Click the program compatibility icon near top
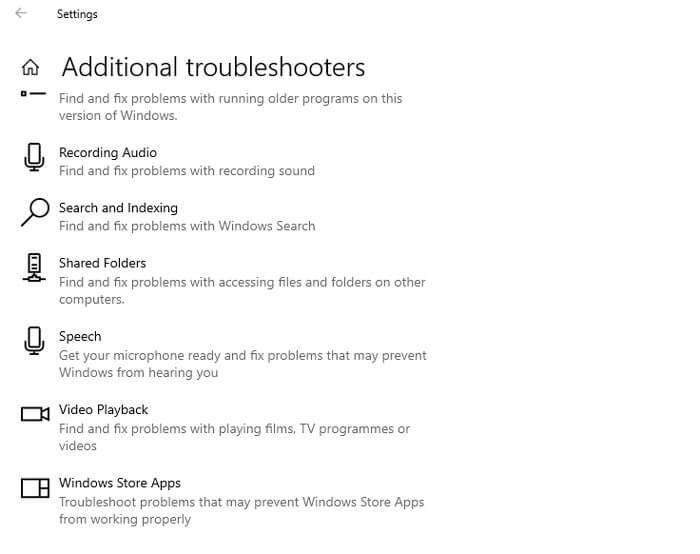This screenshot has height=554, width=700. point(33,93)
